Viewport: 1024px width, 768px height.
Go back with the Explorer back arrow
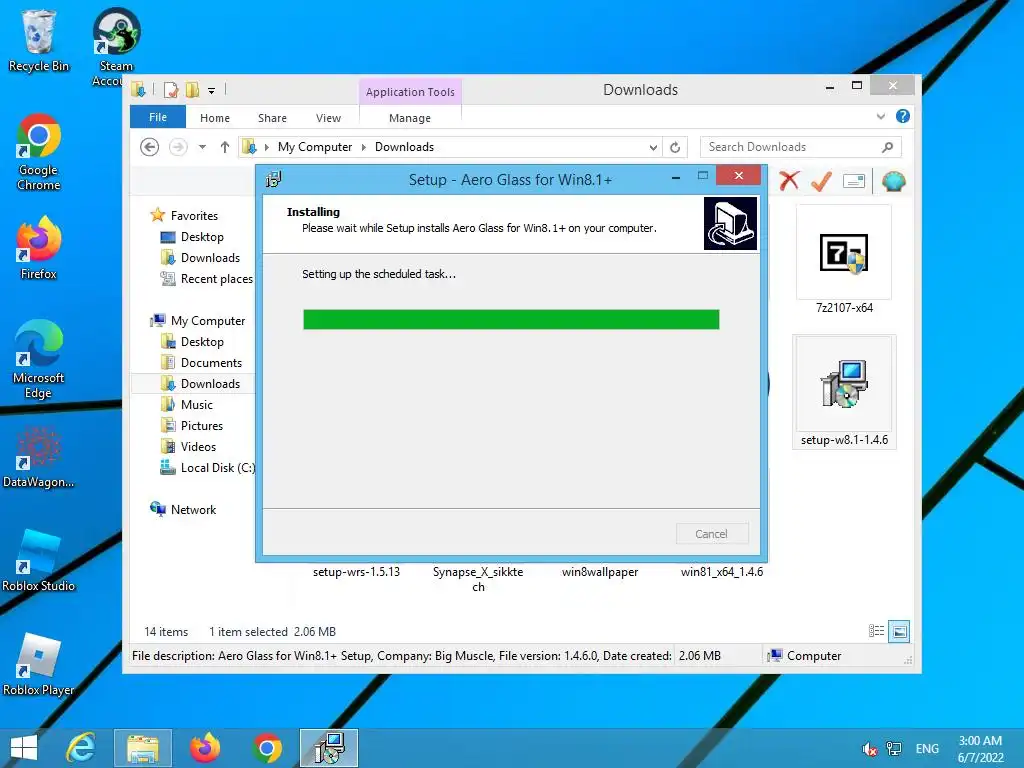[x=150, y=147]
